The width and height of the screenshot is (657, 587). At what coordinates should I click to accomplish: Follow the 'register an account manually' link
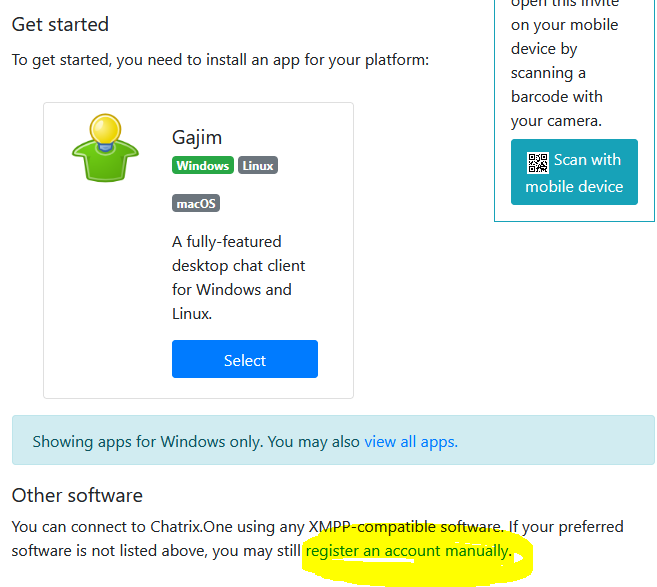click(407, 551)
